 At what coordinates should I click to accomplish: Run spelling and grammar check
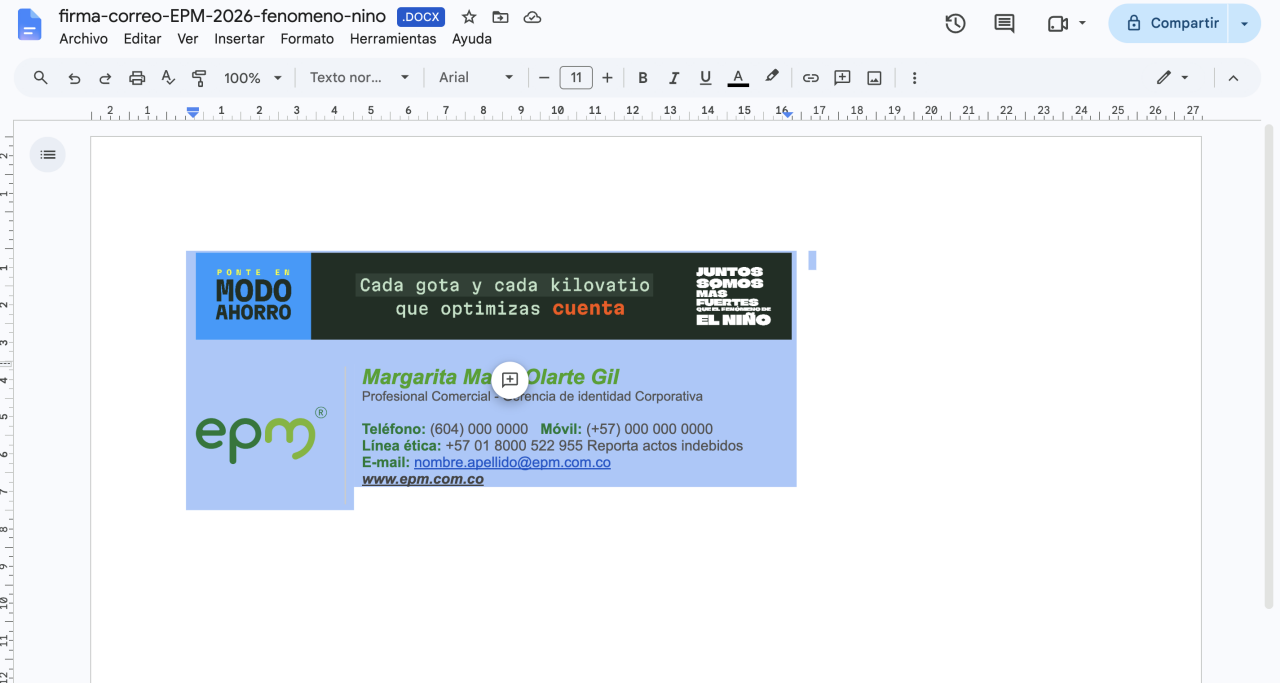click(x=168, y=77)
